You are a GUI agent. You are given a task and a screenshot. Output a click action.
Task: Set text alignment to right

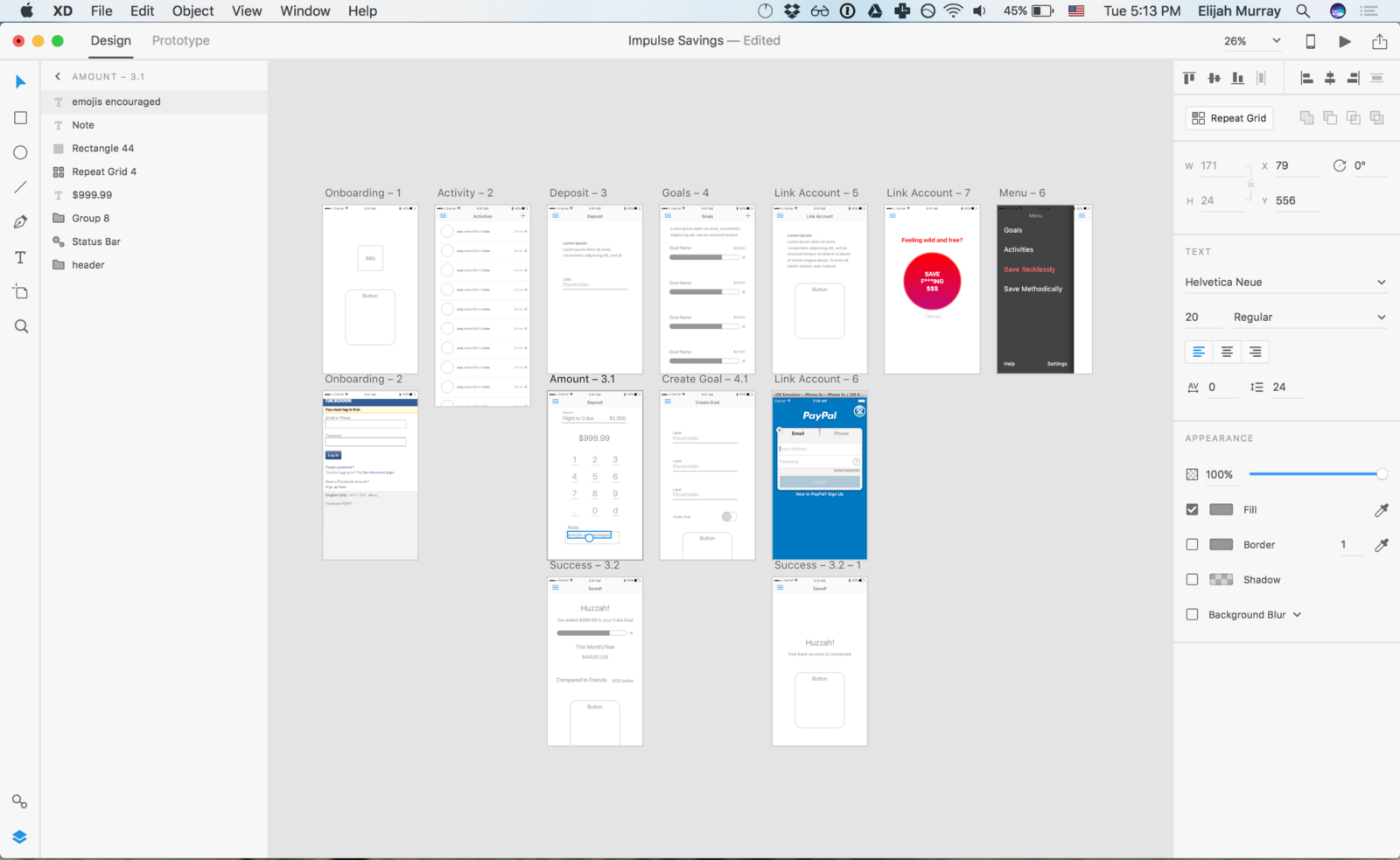click(1256, 352)
